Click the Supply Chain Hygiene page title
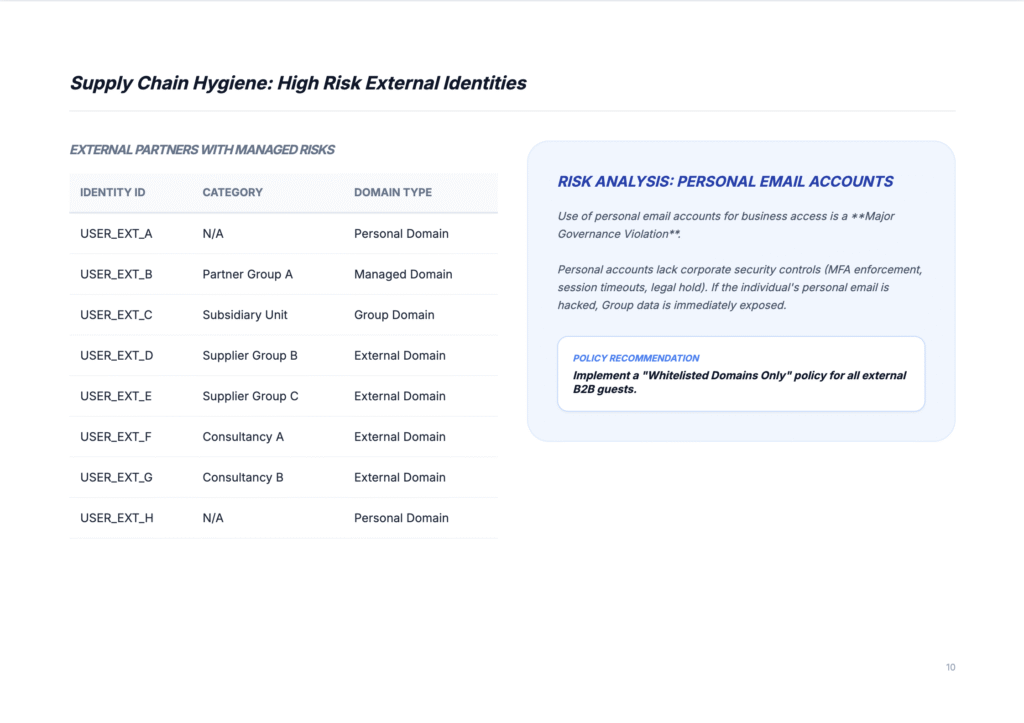 [x=297, y=83]
